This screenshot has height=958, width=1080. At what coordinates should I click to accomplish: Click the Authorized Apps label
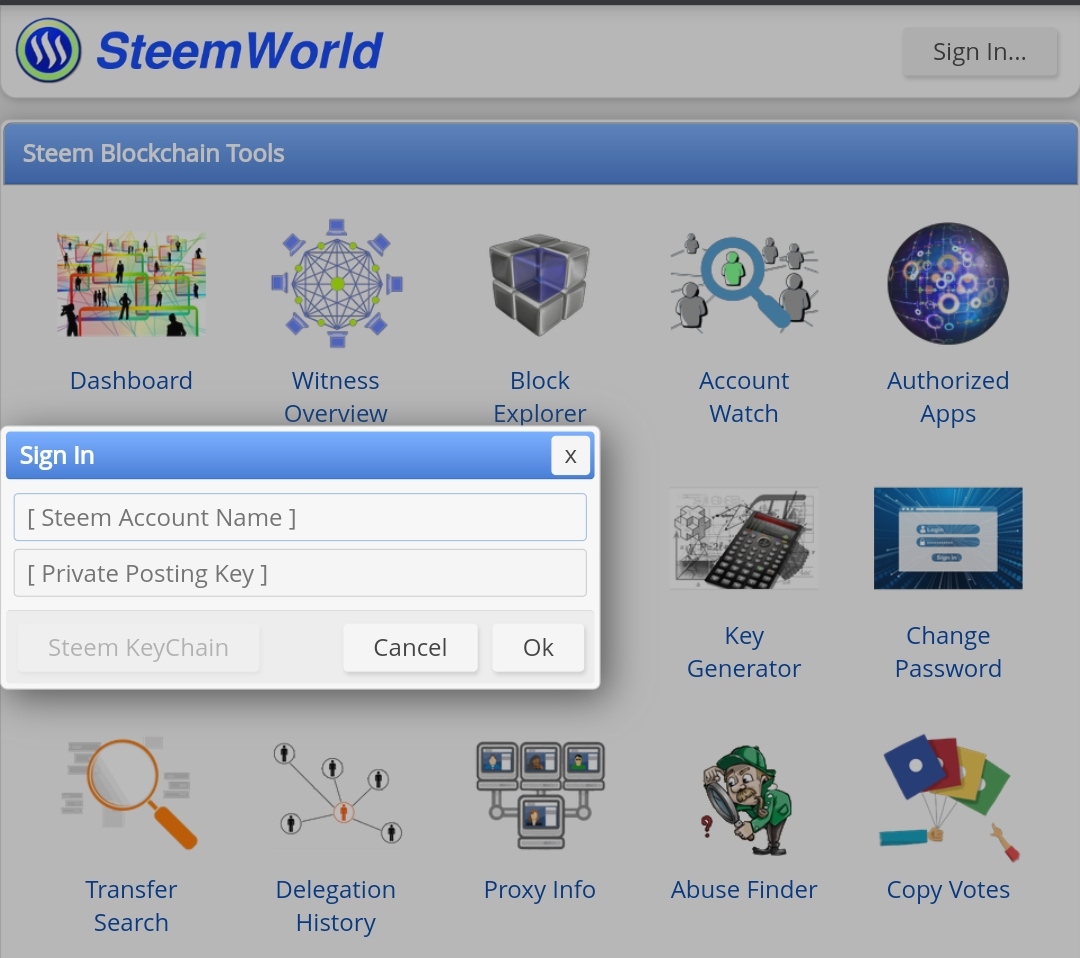(948, 397)
